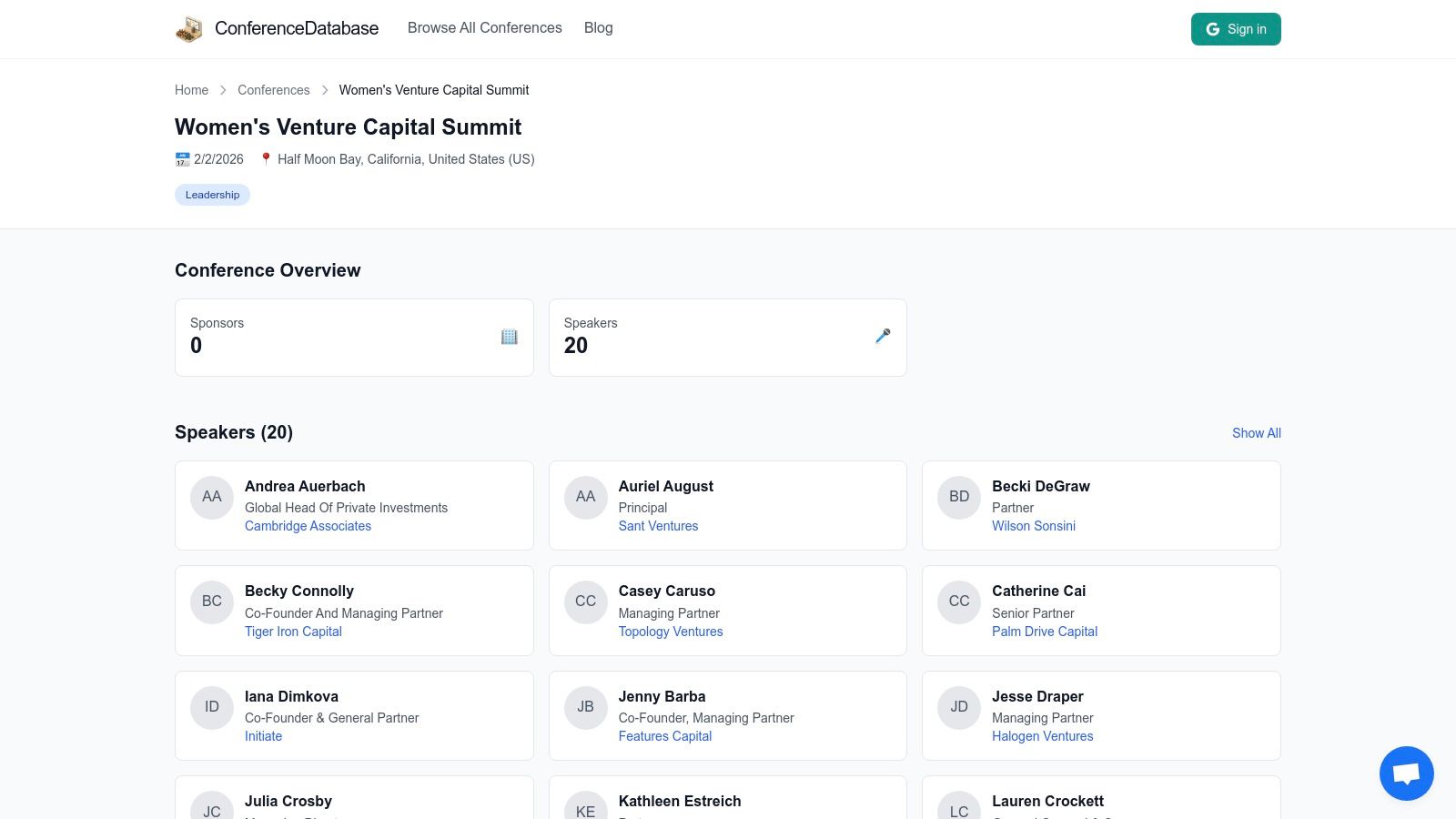Open Palm Drive Capital link

(1044, 632)
